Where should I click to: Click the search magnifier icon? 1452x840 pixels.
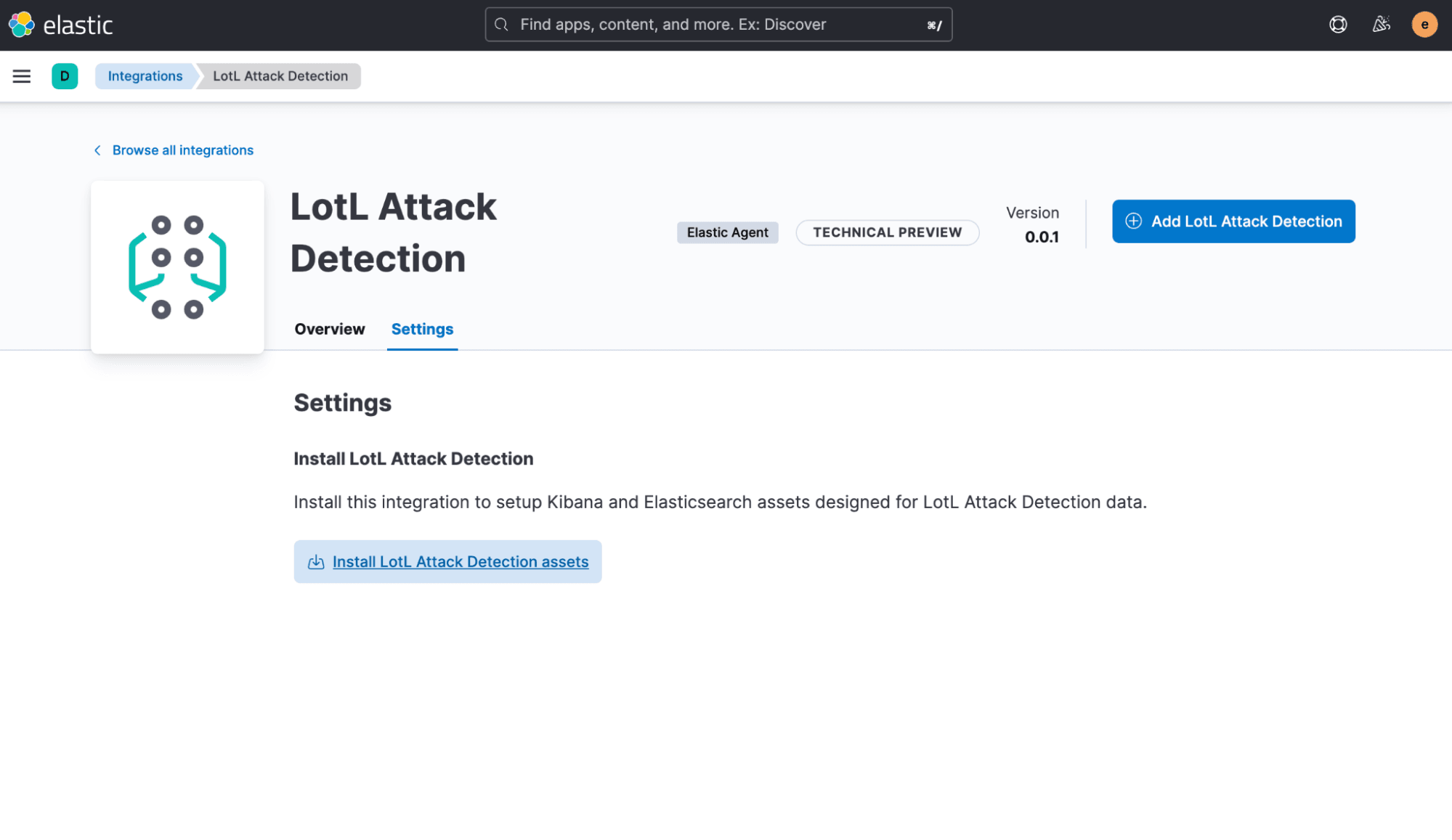point(501,24)
